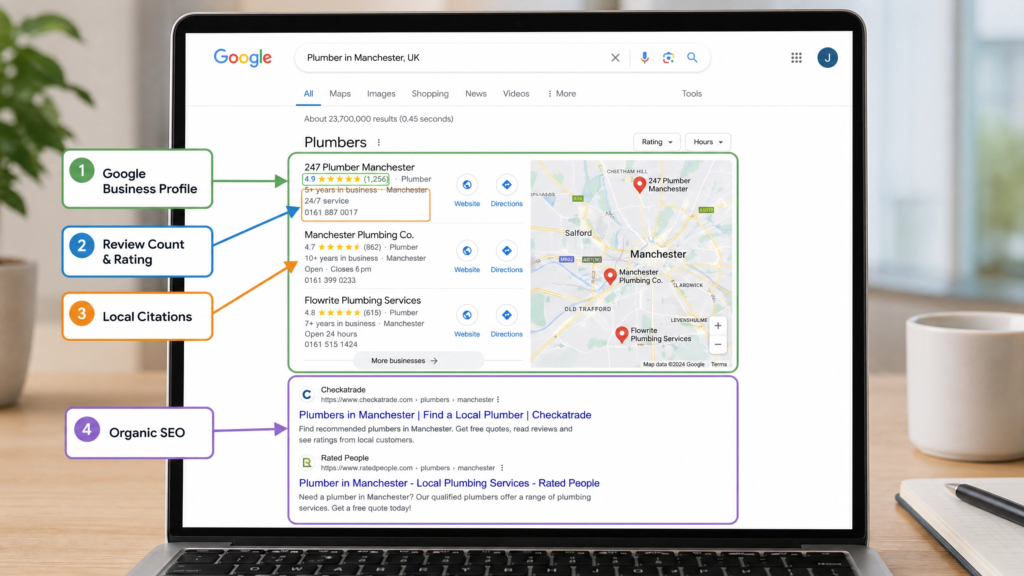Click the Manchester city label on map

658,254
